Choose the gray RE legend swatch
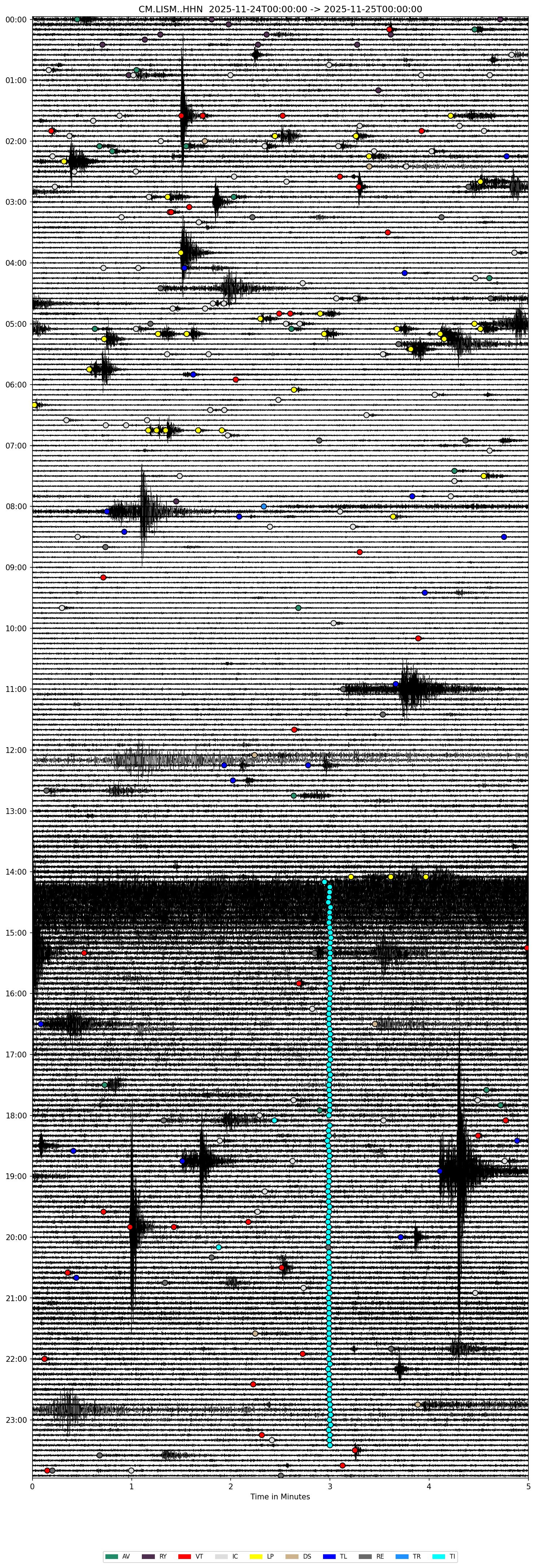Image resolution: width=536 pixels, height=1568 pixels. pyautogui.click(x=365, y=1556)
